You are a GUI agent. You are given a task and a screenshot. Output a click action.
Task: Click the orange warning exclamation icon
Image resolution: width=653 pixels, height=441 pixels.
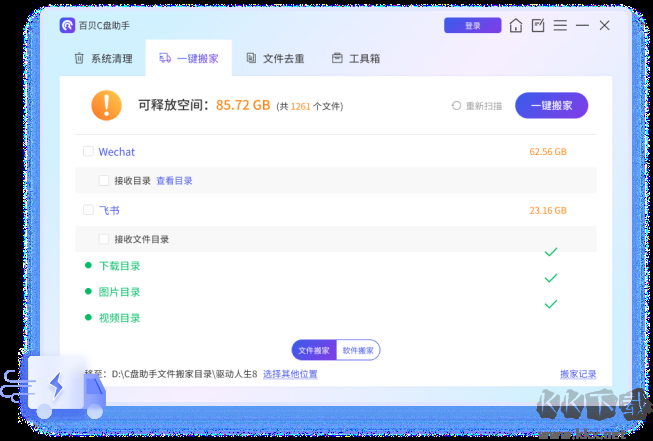(x=106, y=104)
